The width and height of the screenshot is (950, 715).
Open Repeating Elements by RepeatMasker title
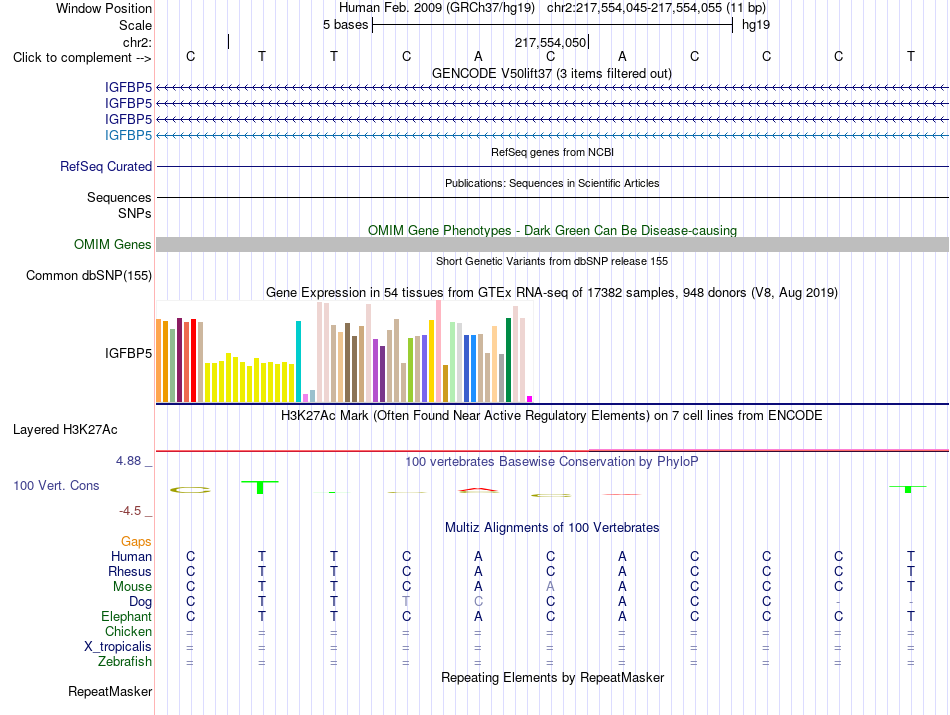coord(552,677)
